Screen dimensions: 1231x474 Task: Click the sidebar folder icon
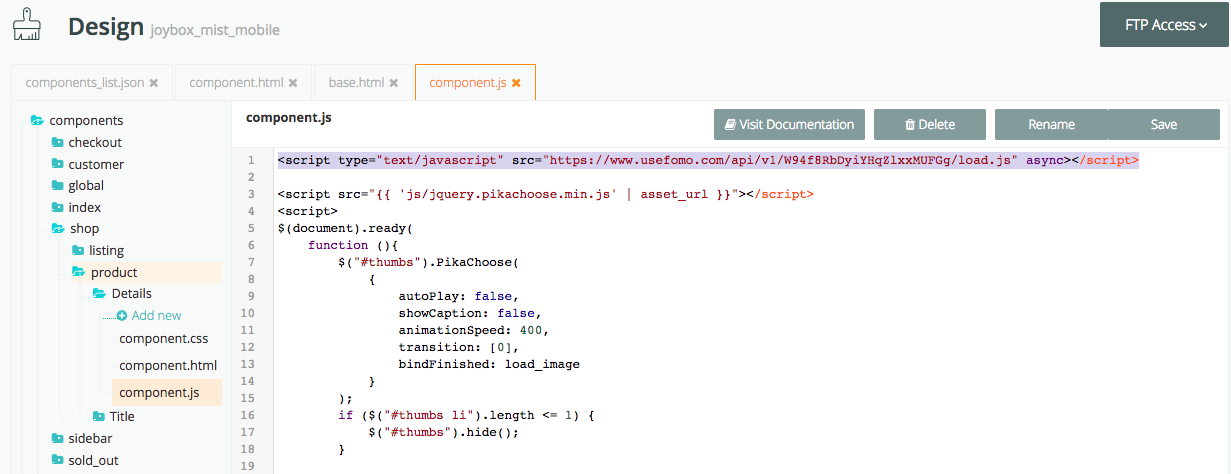[x=57, y=438]
